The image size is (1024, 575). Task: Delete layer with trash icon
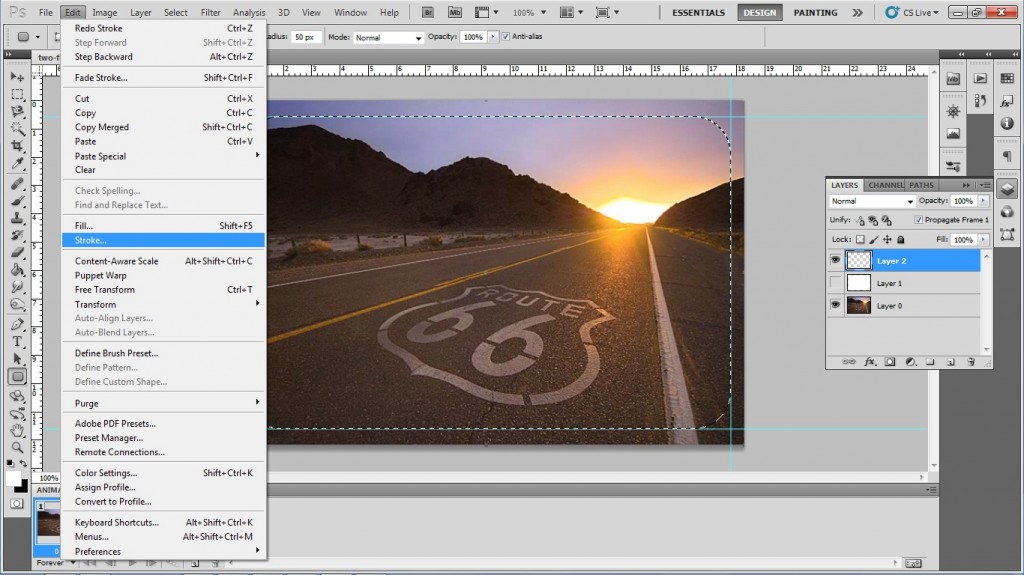click(x=971, y=361)
